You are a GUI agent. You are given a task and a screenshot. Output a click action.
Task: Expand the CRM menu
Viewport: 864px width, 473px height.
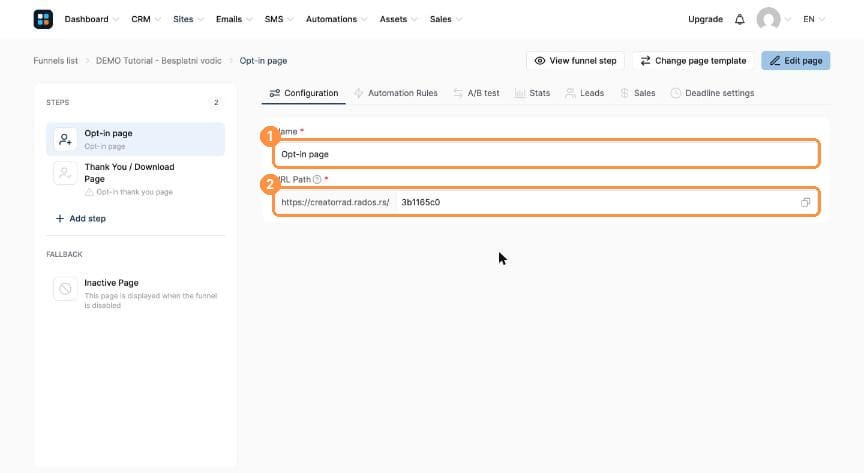[x=145, y=19]
